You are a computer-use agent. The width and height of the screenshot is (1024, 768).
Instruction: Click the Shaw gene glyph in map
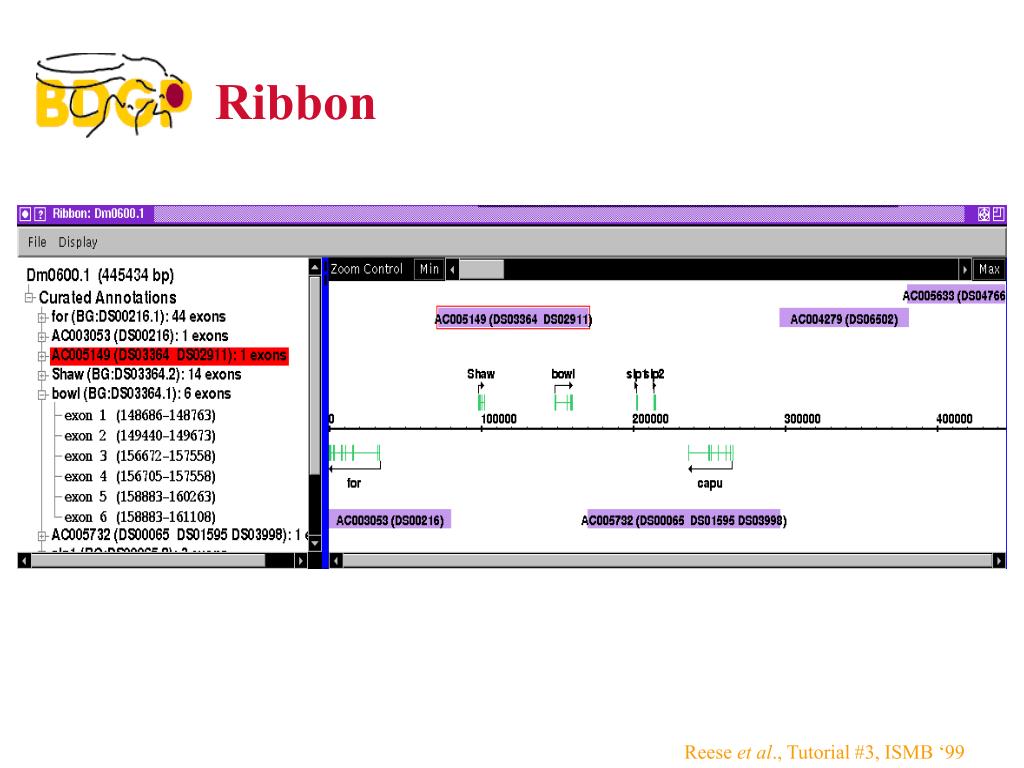(x=481, y=402)
